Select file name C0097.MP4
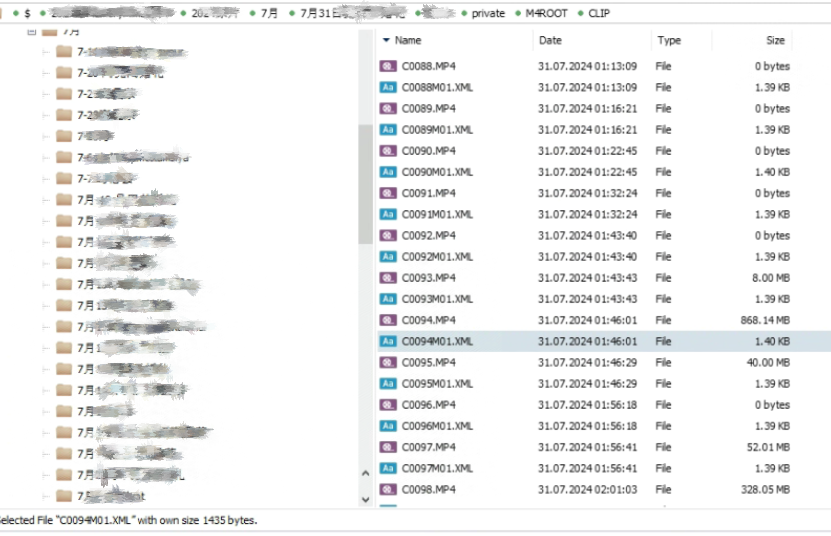Viewport: 831px width, 536px height. 428,447
